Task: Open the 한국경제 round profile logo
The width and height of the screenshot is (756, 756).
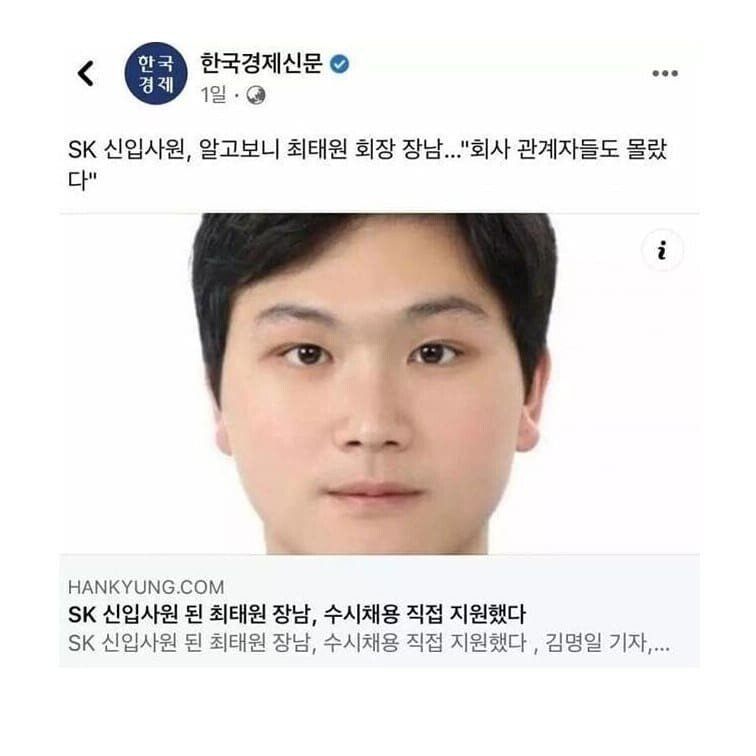Action: click(x=156, y=73)
